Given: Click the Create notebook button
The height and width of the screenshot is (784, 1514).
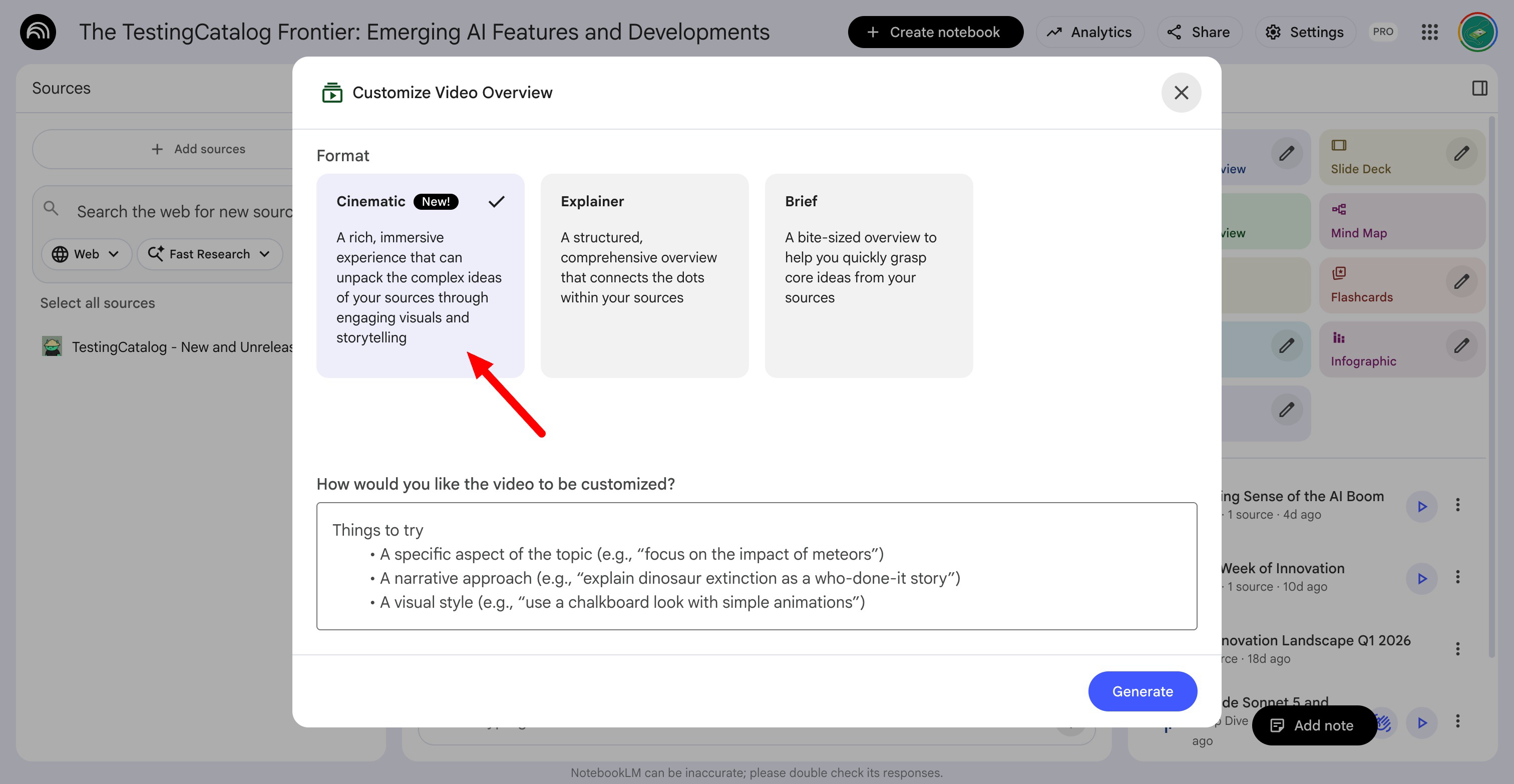Looking at the screenshot, I should 935,32.
